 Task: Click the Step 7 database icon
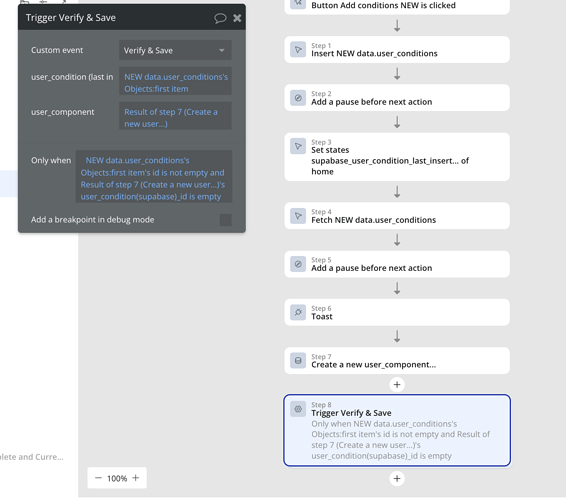[x=298, y=360]
